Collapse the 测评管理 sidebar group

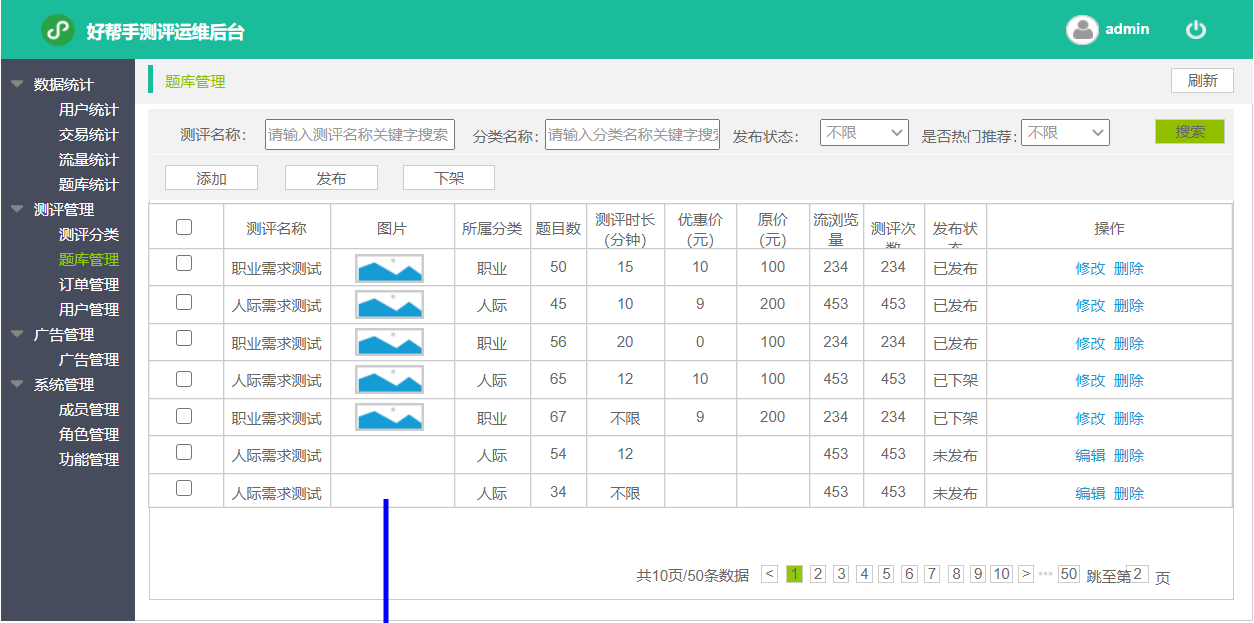17,209
